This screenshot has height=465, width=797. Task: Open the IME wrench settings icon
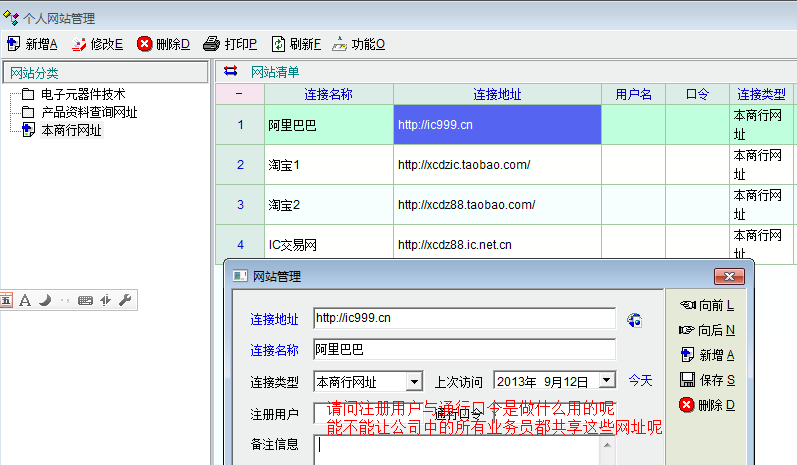125,300
